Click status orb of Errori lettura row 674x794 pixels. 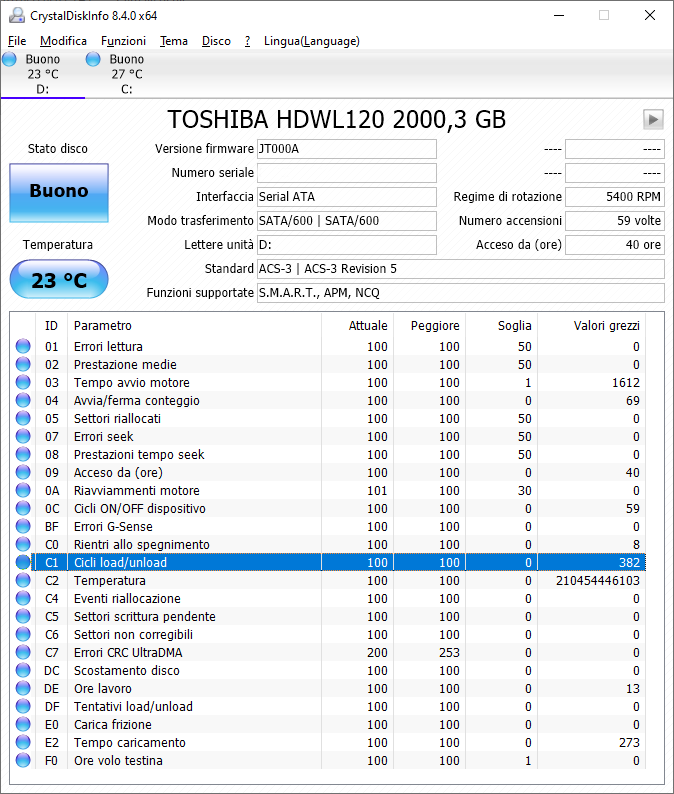click(x=23, y=346)
